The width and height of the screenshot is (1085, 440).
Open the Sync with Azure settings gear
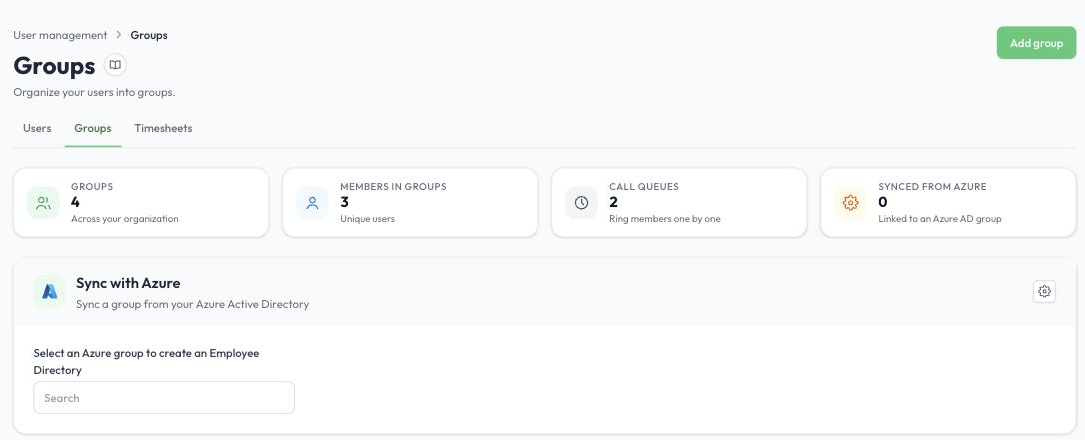[1044, 291]
